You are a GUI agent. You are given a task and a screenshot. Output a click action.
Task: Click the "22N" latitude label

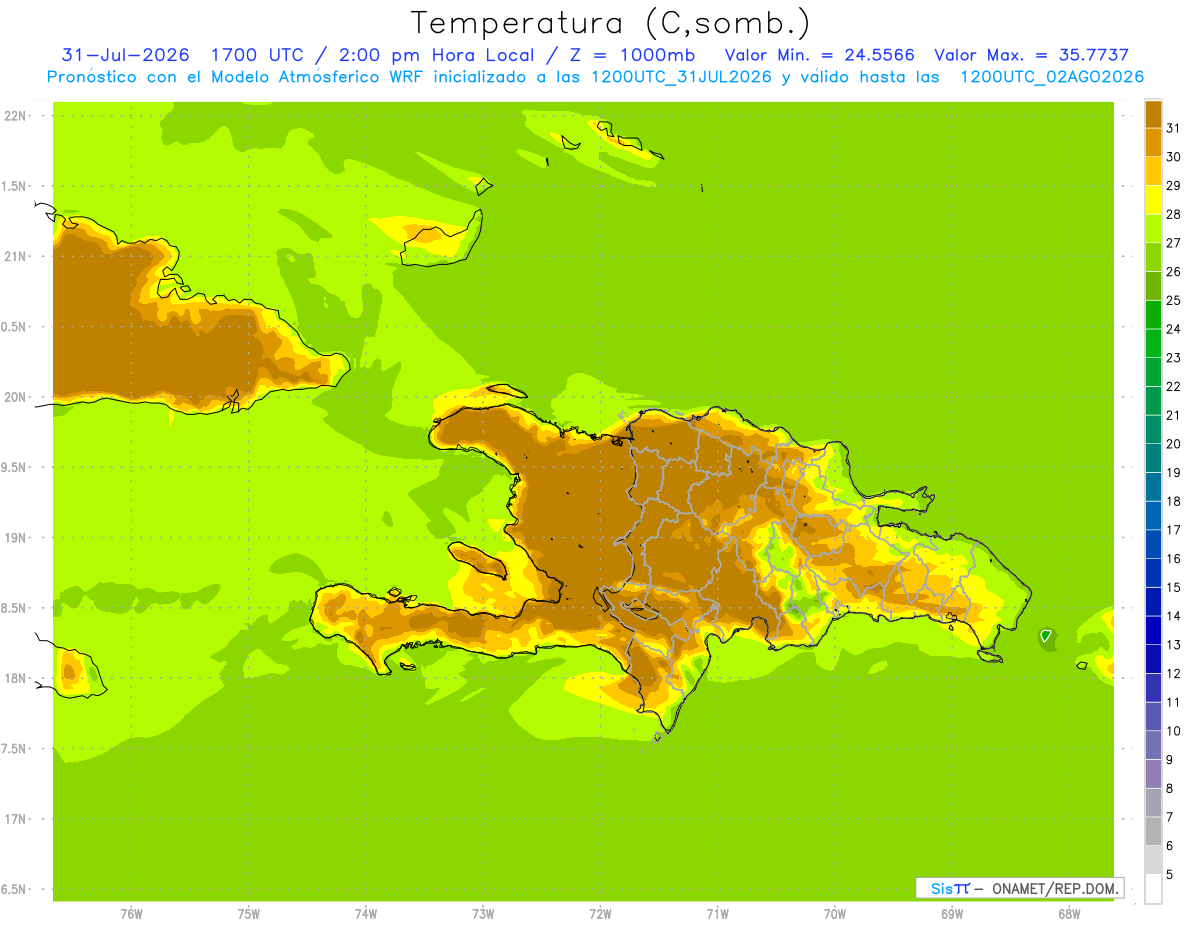click(15, 116)
